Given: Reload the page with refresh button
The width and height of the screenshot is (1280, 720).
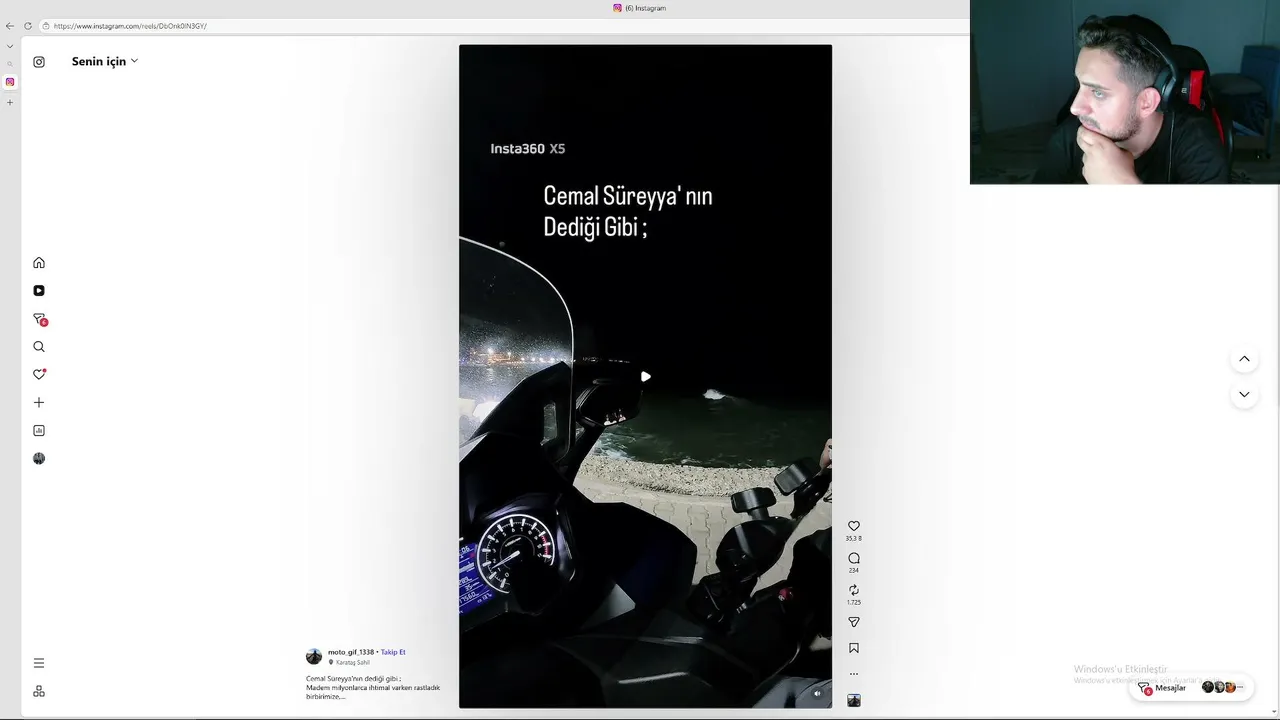Looking at the screenshot, I should [28, 26].
